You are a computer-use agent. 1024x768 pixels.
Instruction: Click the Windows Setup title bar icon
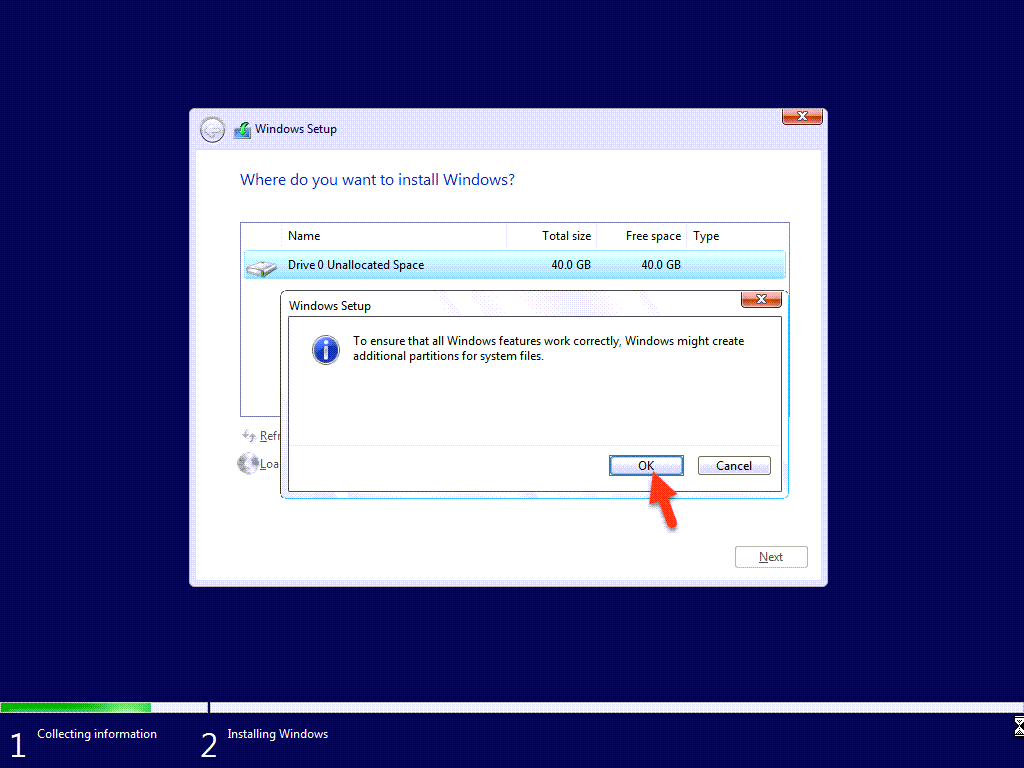click(x=242, y=130)
